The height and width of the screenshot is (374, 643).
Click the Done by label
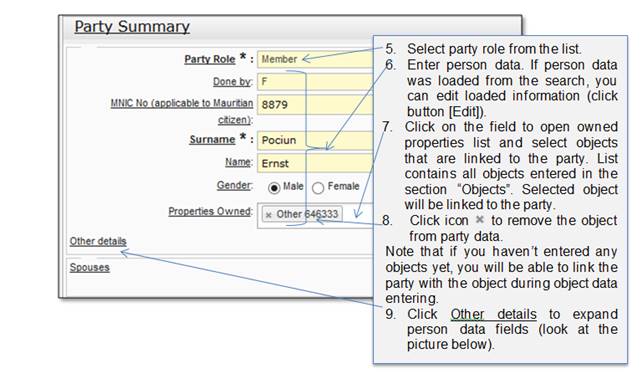tap(232, 82)
